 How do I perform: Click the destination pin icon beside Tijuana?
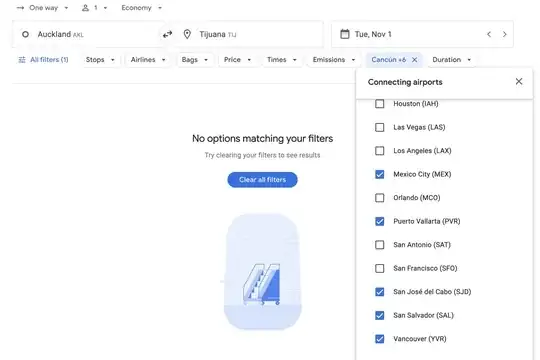187,34
